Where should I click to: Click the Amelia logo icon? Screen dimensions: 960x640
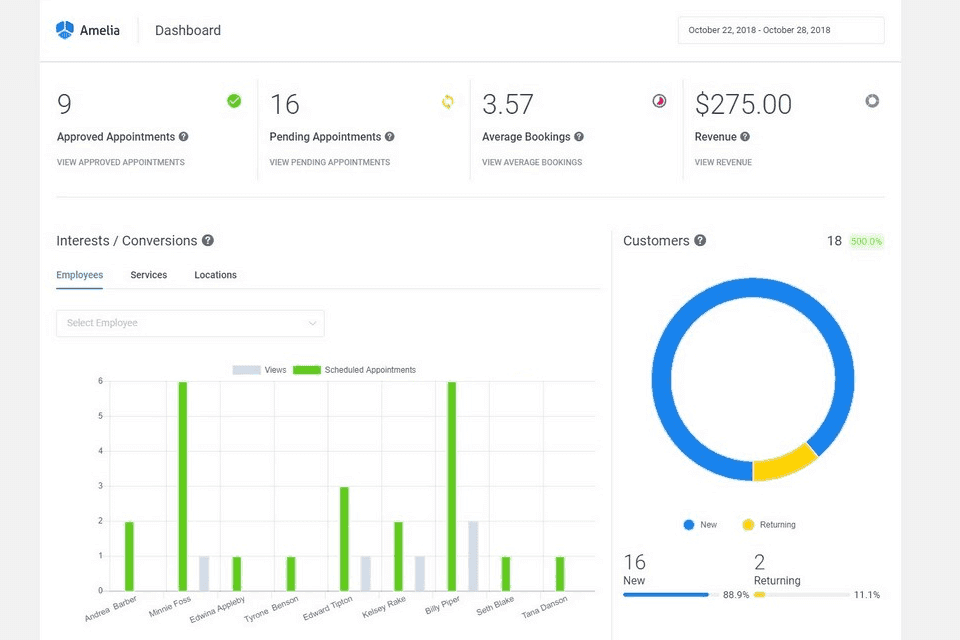click(x=64, y=30)
